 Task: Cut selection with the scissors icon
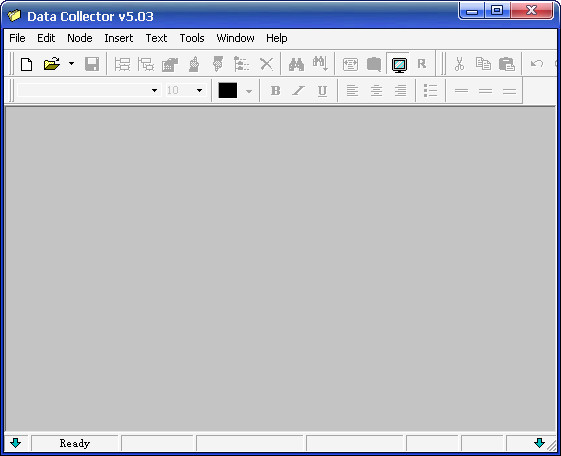[459, 64]
